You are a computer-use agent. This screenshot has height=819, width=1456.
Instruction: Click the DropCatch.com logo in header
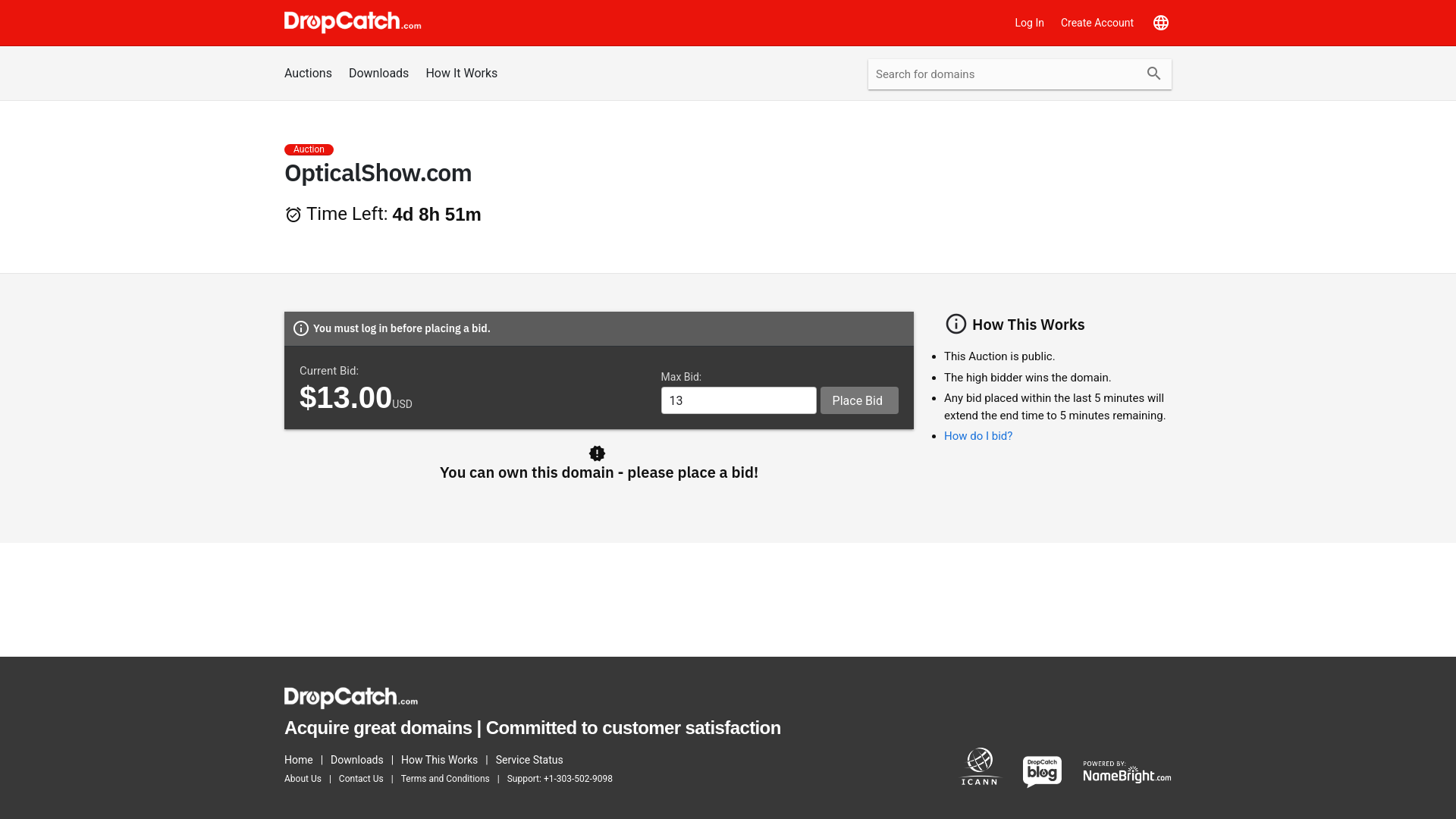click(353, 22)
